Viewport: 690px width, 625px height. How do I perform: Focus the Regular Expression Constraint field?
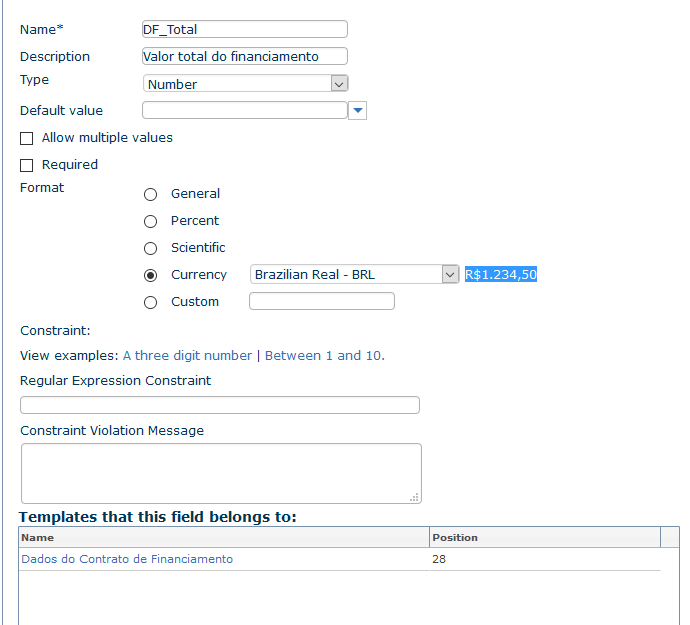pos(220,405)
